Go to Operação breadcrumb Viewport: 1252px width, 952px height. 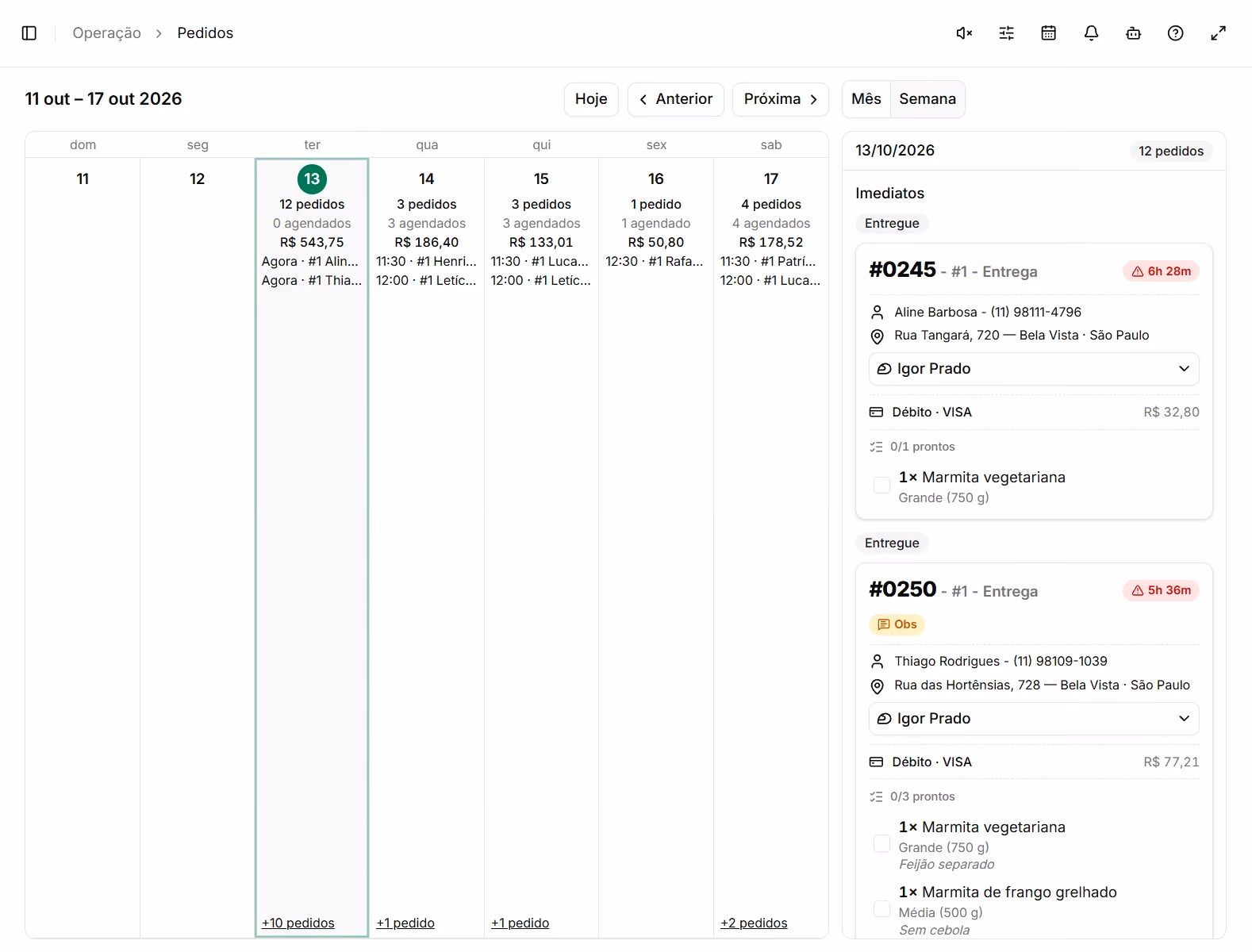pyautogui.click(x=107, y=33)
